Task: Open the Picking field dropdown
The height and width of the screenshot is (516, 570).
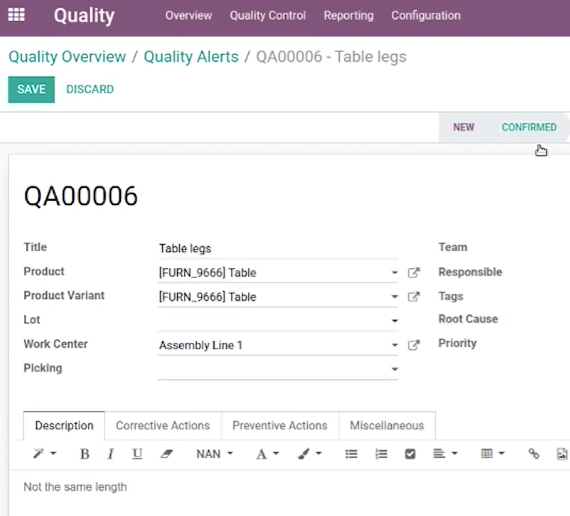Action: [x=394, y=369]
